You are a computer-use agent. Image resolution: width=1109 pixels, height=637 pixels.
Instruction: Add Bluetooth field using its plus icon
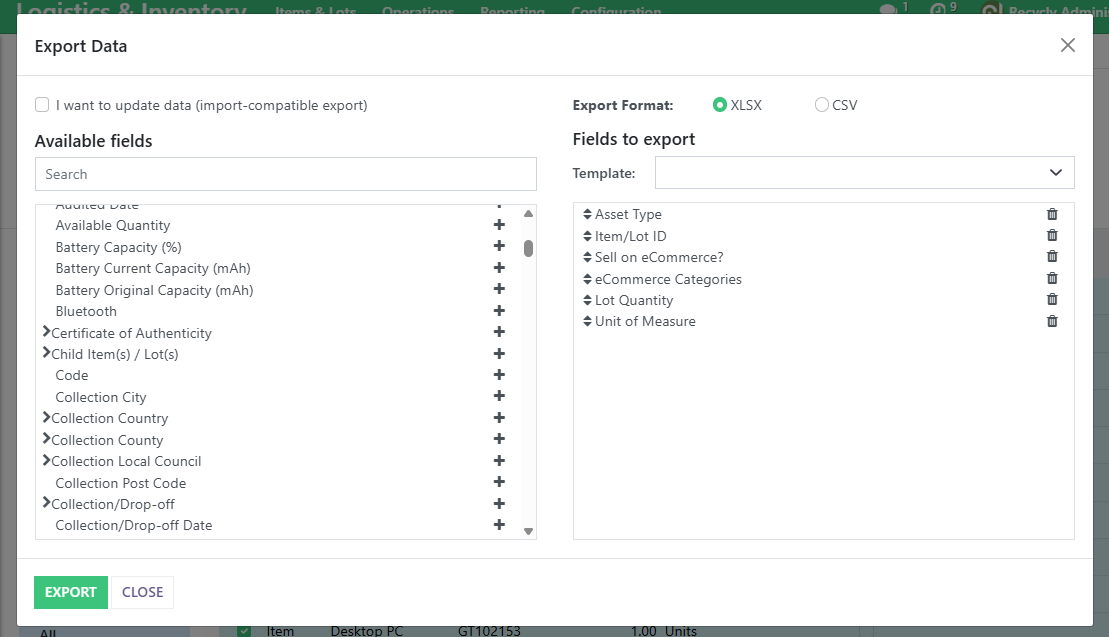499,311
